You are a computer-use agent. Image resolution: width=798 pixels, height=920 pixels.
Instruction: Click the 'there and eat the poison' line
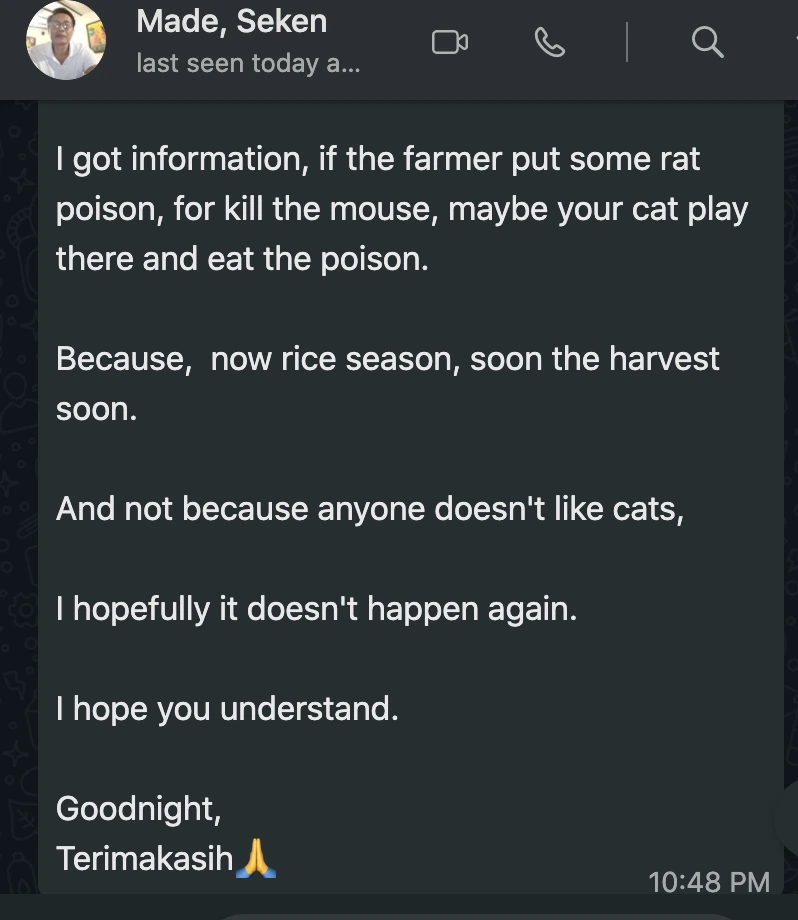[241, 259]
